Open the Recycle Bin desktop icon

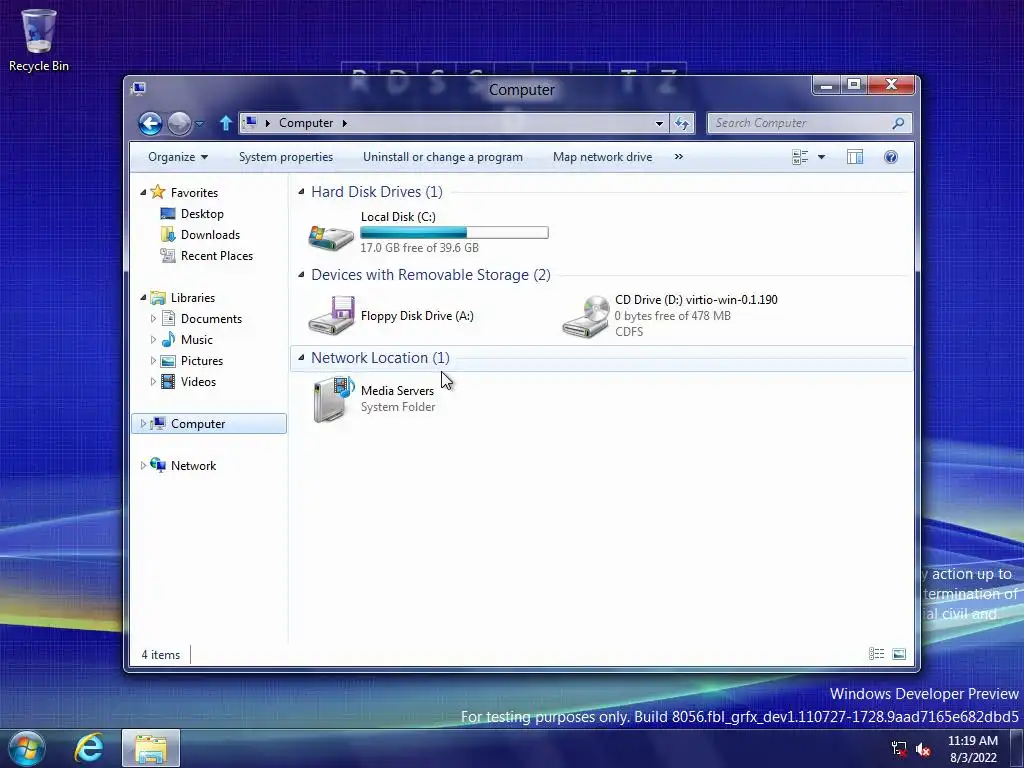pos(39,39)
